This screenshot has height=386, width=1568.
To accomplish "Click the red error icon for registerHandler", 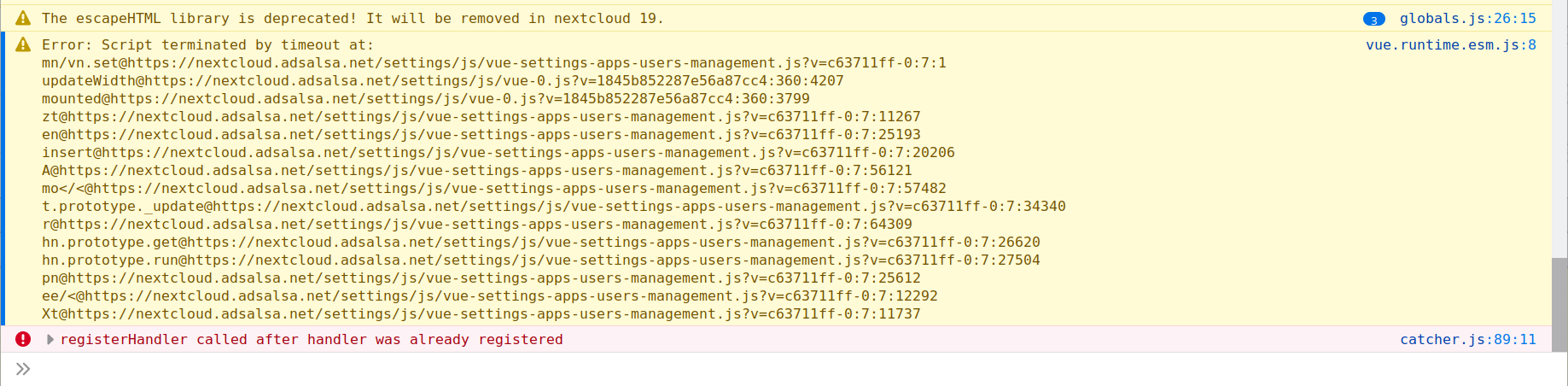I will [x=23, y=339].
